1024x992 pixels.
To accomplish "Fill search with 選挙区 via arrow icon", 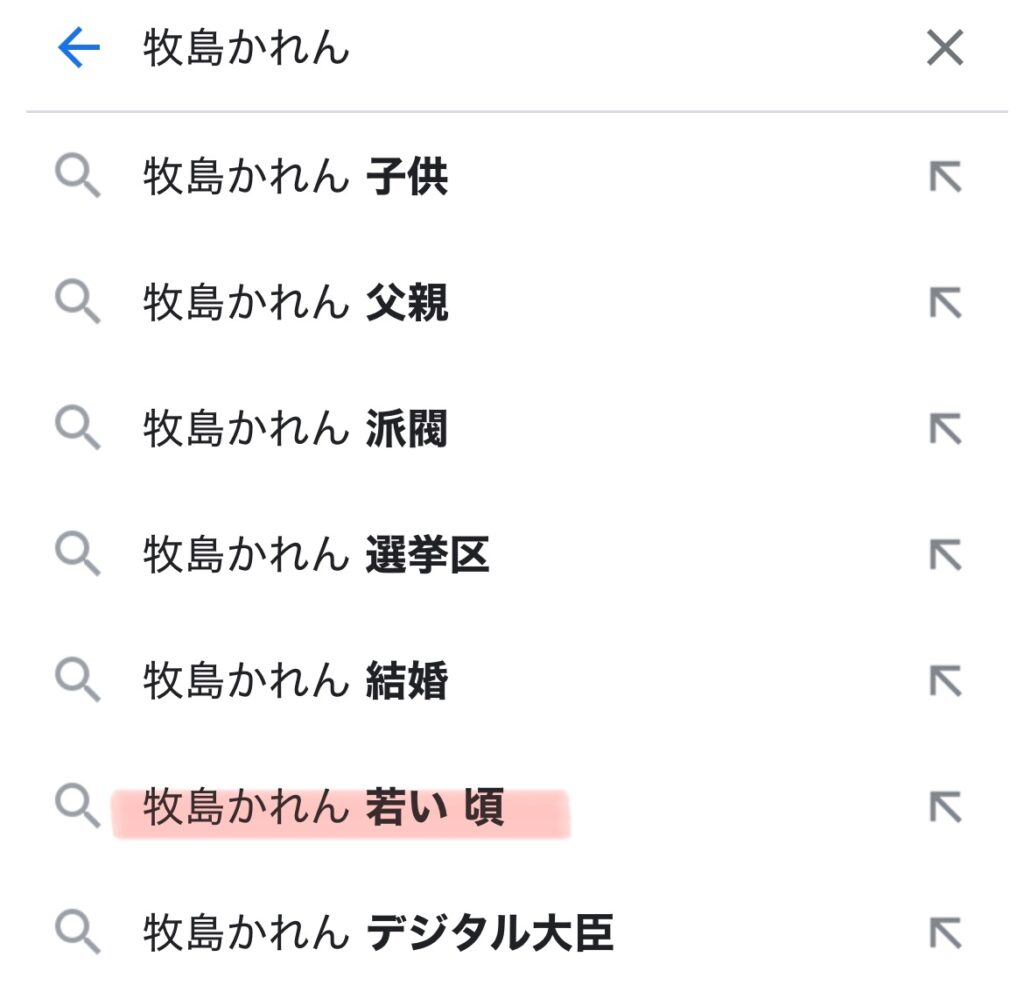I will click(x=944, y=555).
